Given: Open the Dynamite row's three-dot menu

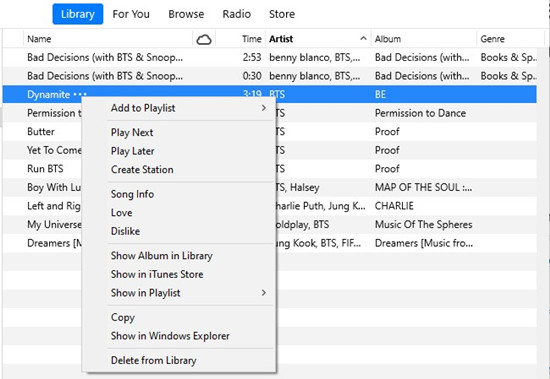Looking at the screenshot, I should 80,94.
